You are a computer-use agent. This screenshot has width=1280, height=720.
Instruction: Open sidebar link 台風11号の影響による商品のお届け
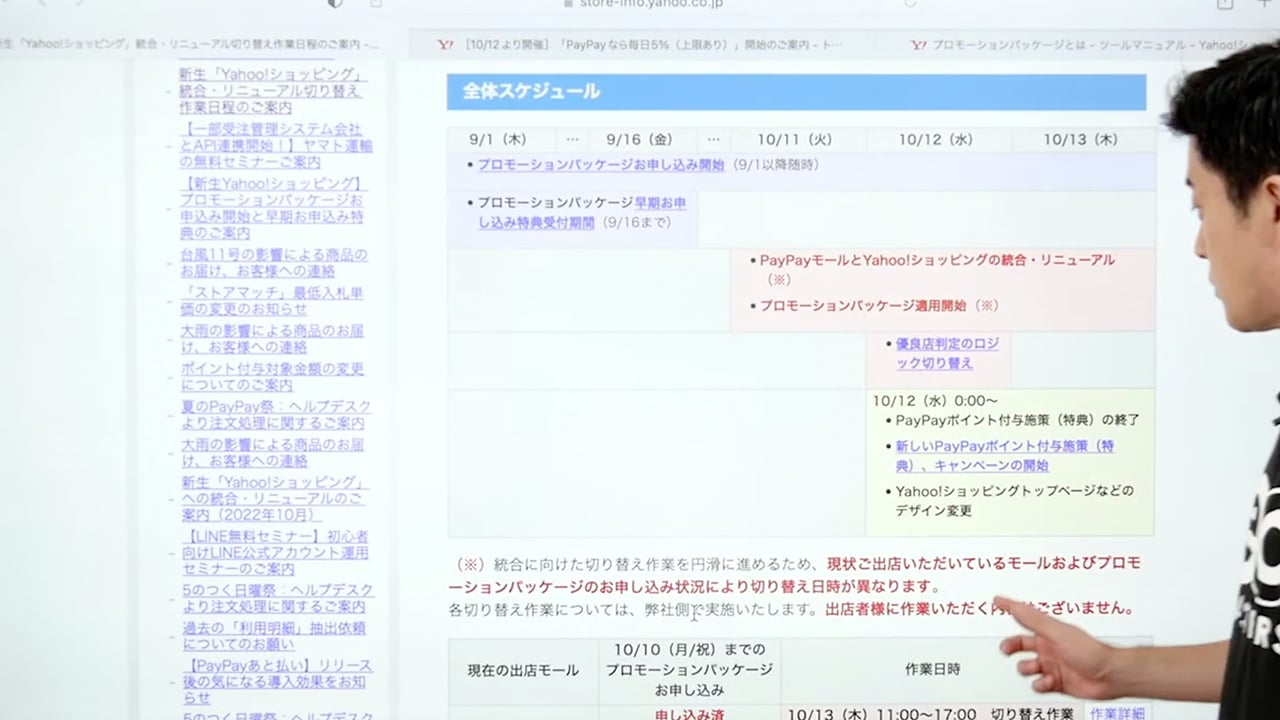coord(274,263)
